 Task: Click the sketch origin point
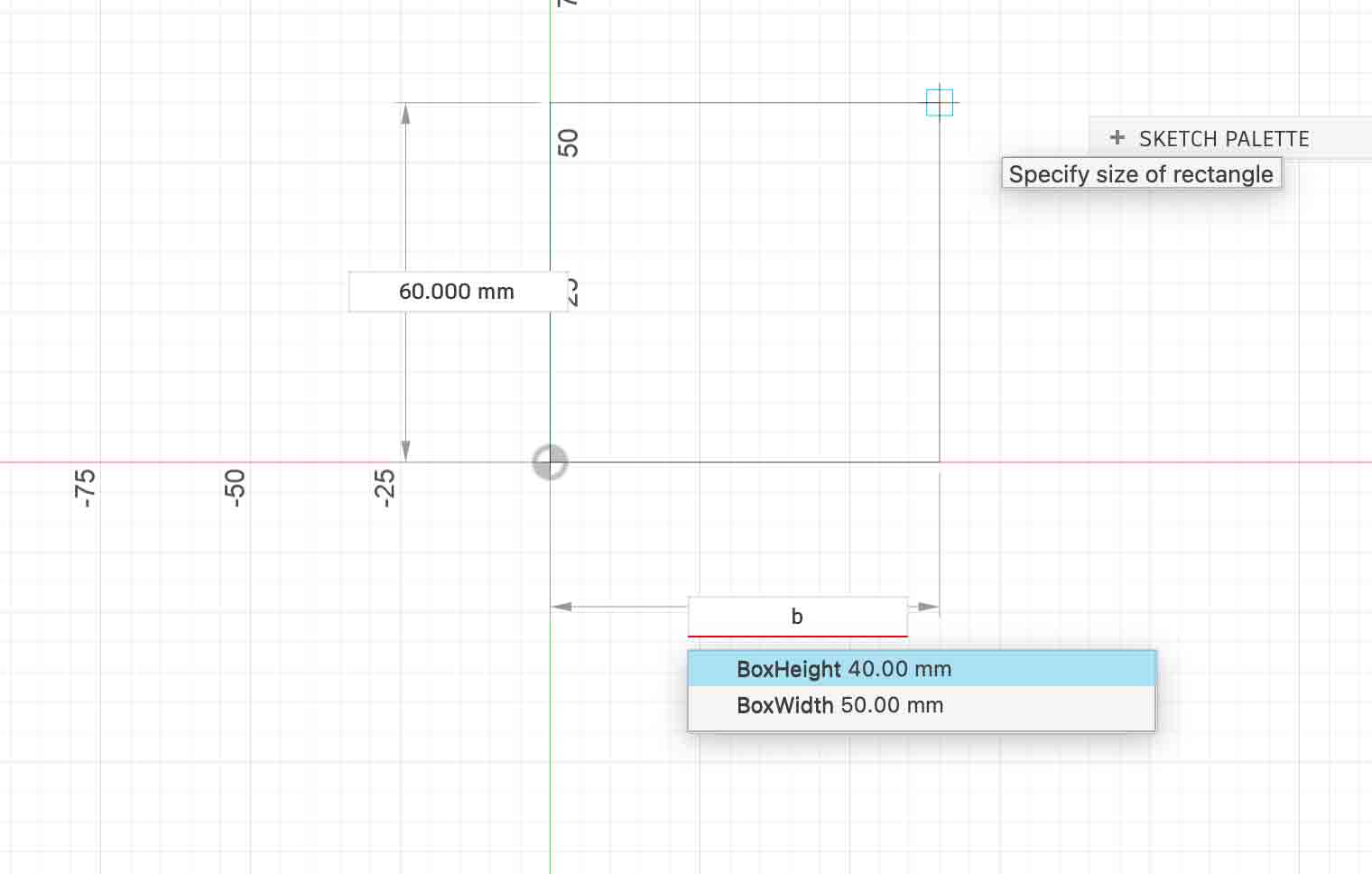550,462
